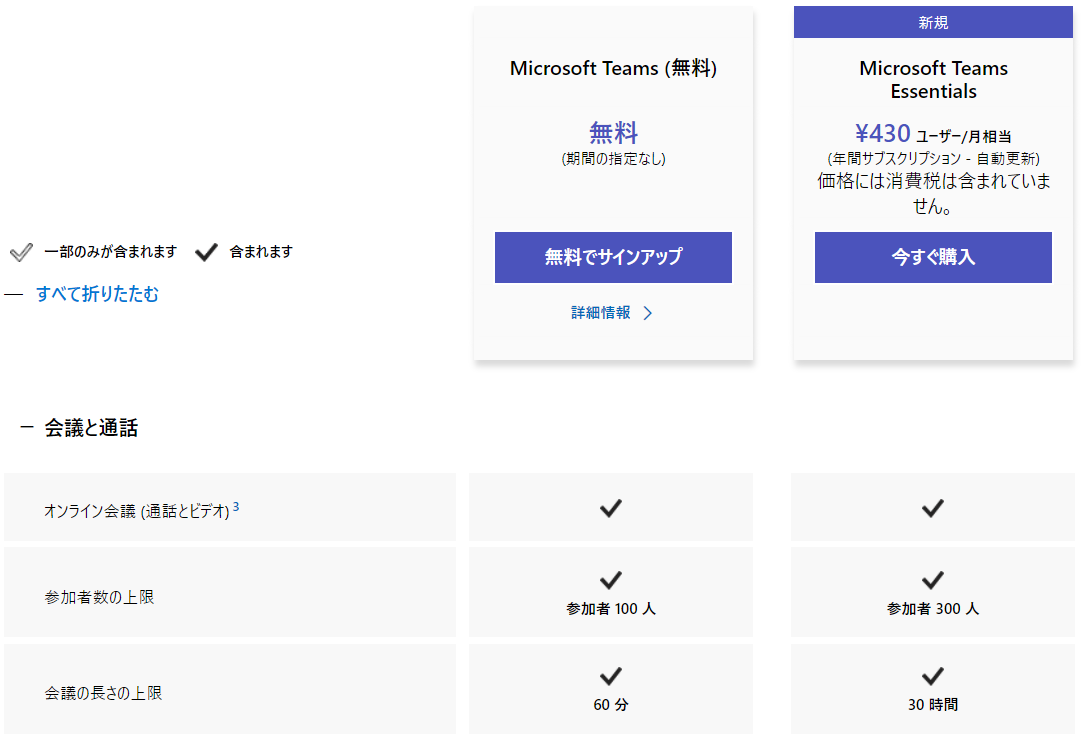Click the 今すぐ購入 purchase button
Image resolution: width=1090 pixels, height=734 pixels.
[933, 257]
